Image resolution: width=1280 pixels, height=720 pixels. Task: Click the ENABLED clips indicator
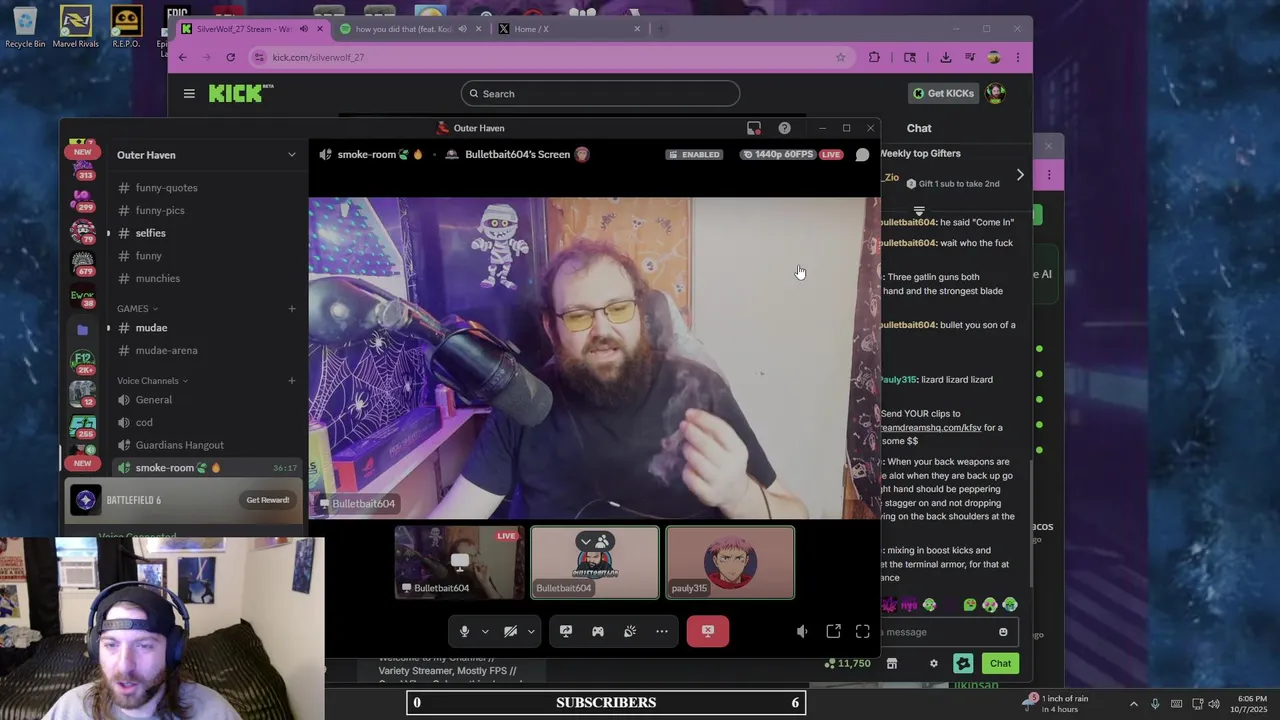point(694,155)
